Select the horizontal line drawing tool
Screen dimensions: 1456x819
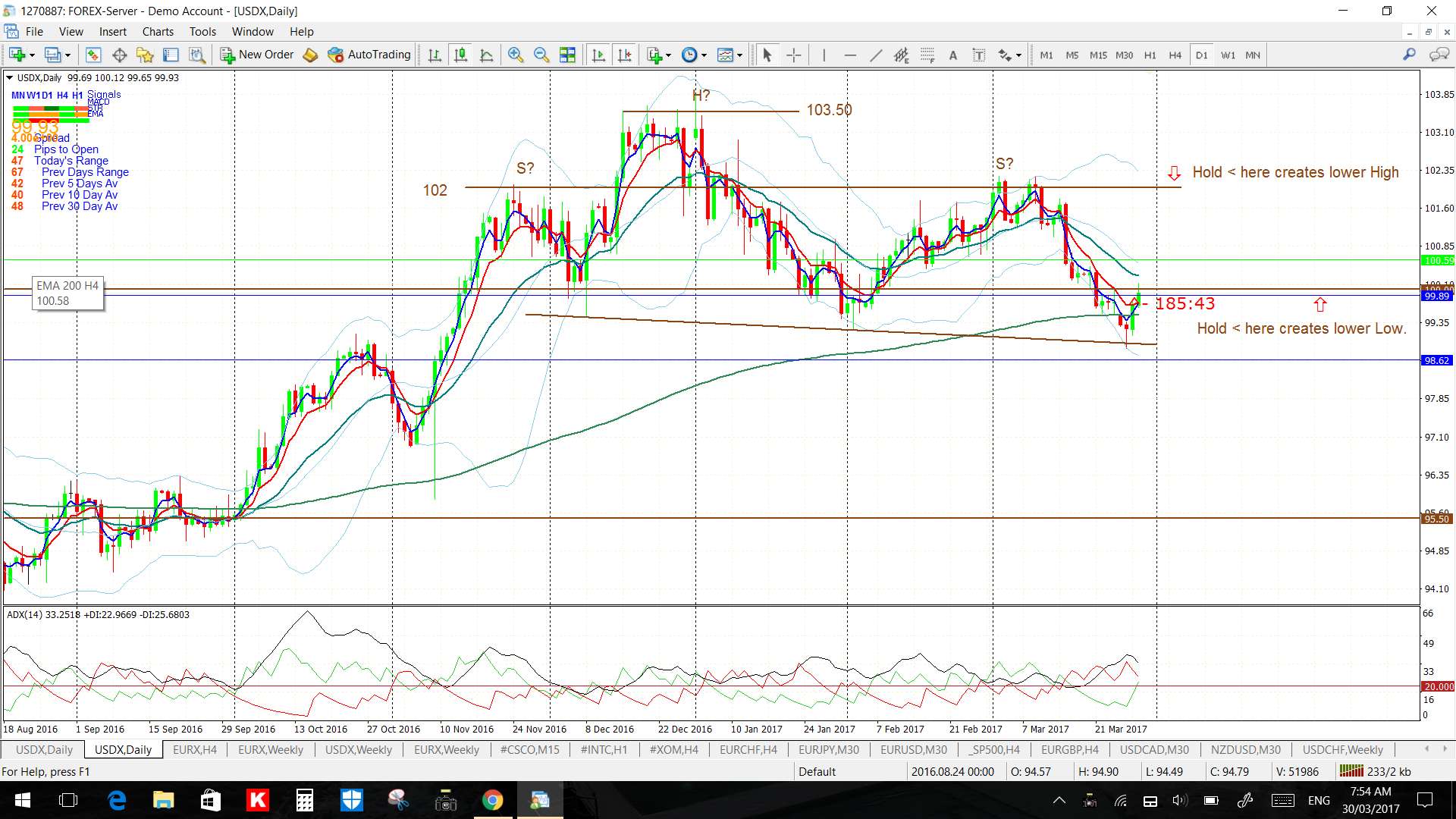tap(850, 55)
